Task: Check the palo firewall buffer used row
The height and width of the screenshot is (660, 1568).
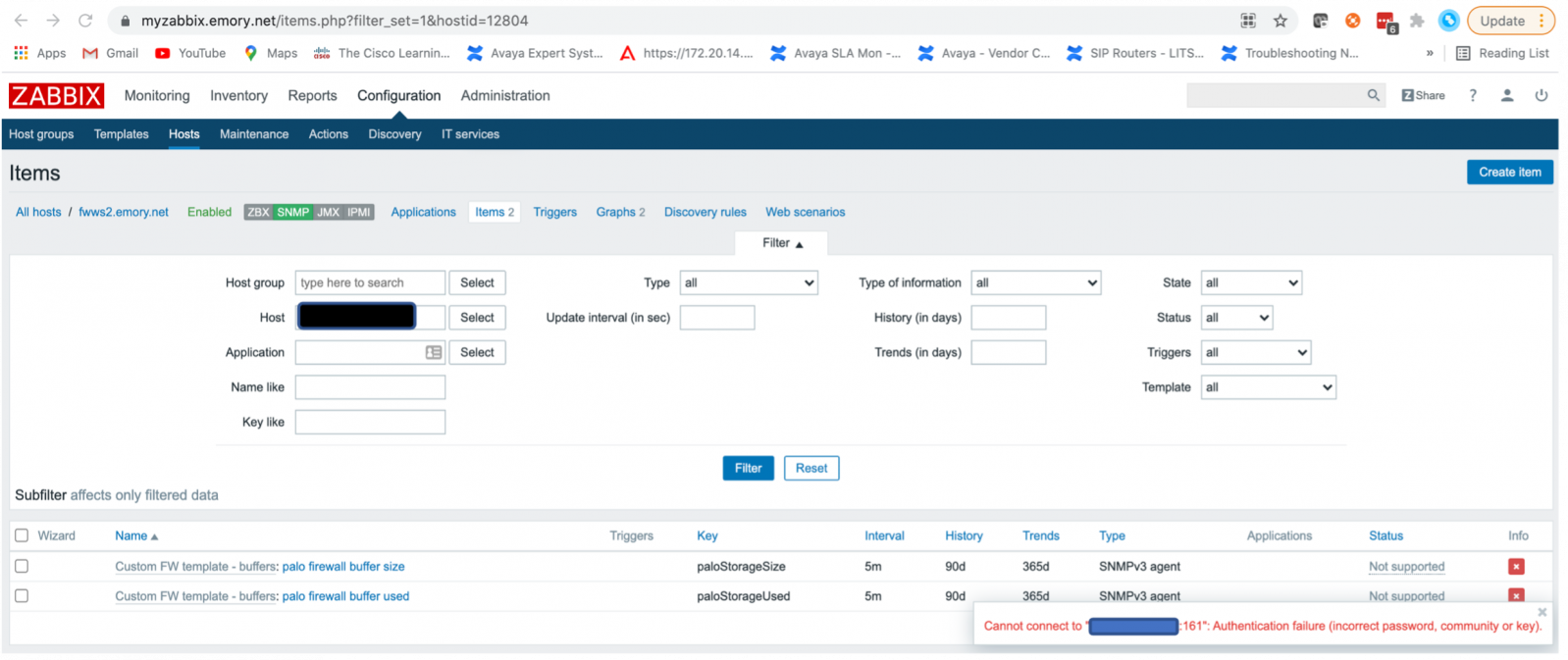Action: coord(22,596)
